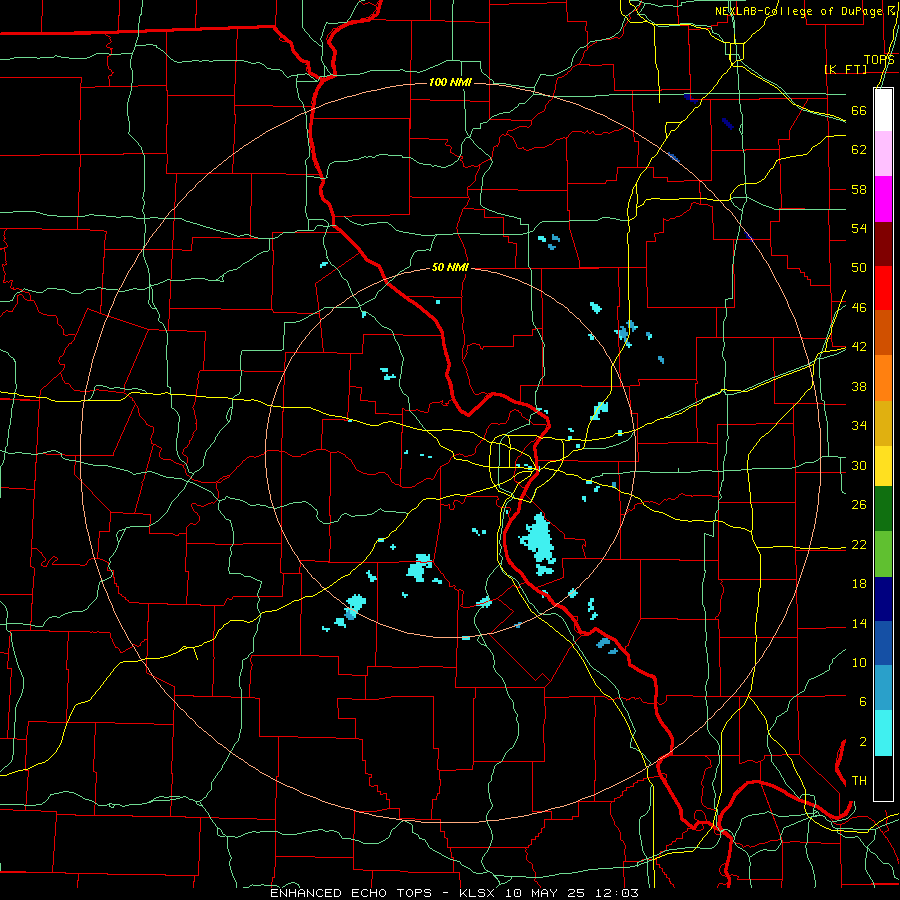900x900 pixels.
Task: Click the '6' legend value
Action: 862,702
